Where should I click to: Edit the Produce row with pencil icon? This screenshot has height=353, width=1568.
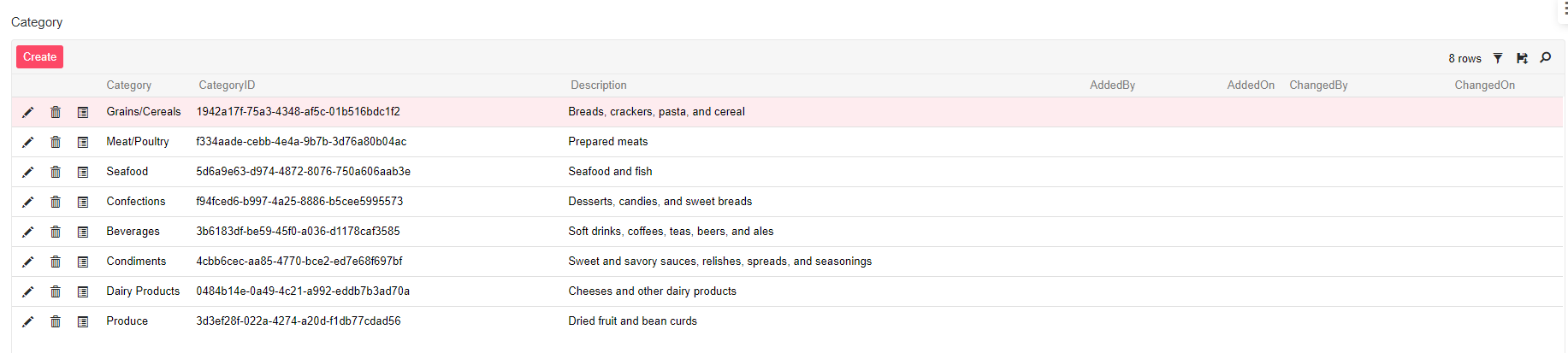point(28,321)
